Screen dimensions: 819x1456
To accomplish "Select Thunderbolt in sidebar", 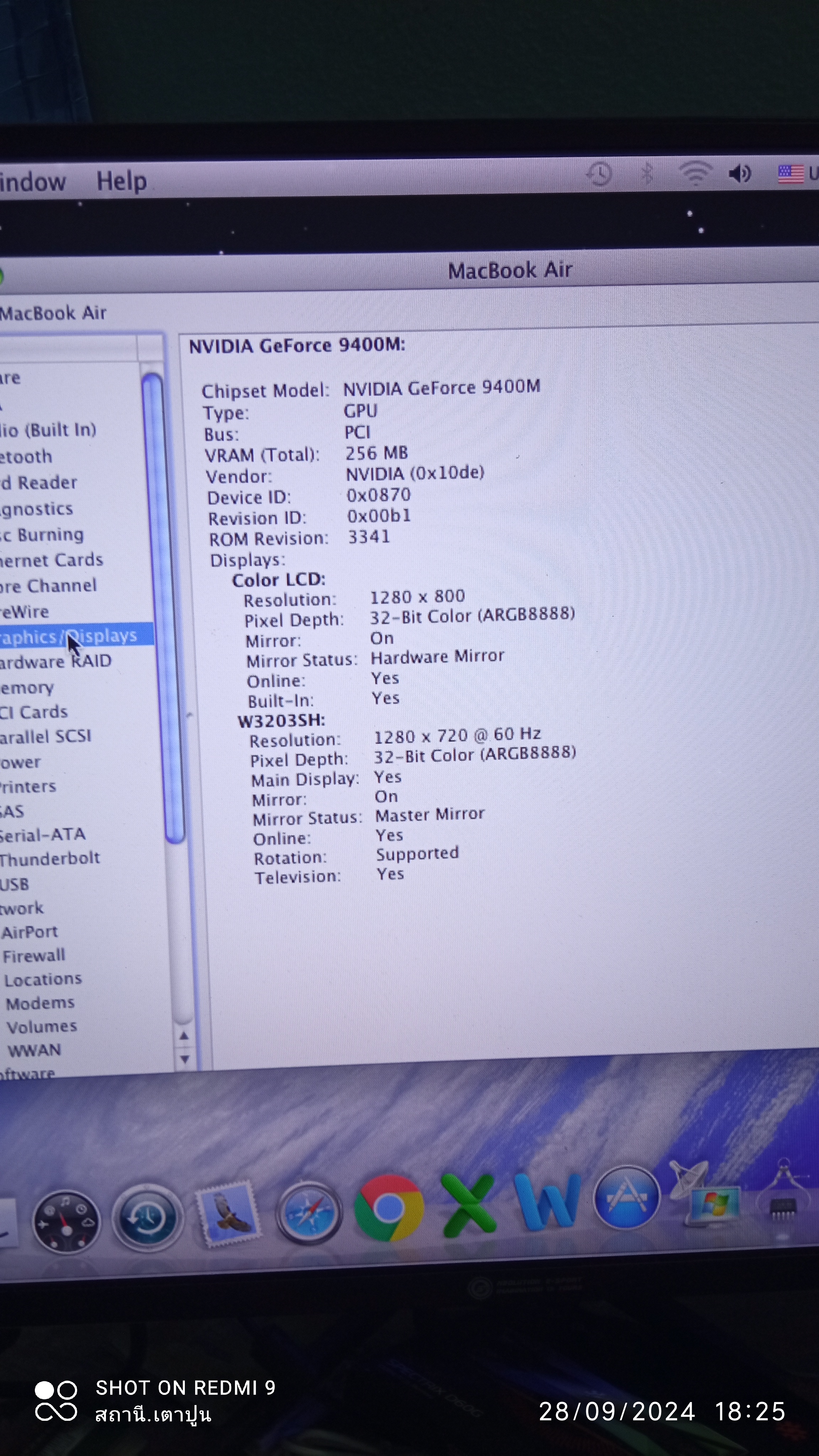I will (50, 859).
